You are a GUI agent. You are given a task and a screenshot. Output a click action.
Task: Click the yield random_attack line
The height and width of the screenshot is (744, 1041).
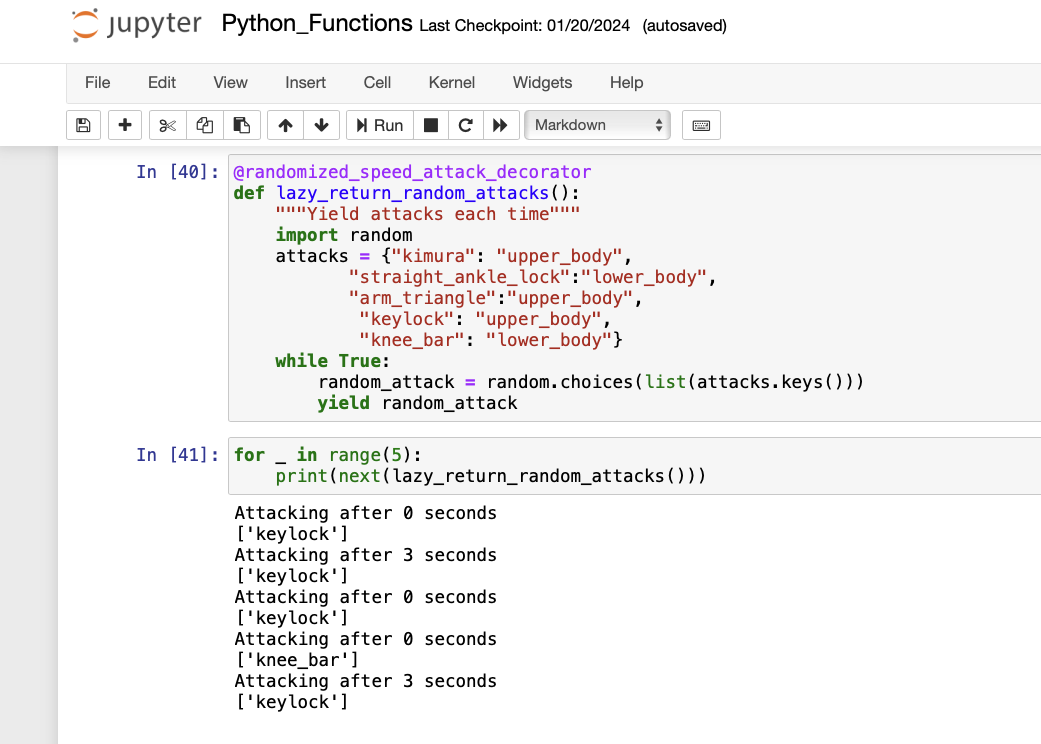[x=417, y=404]
